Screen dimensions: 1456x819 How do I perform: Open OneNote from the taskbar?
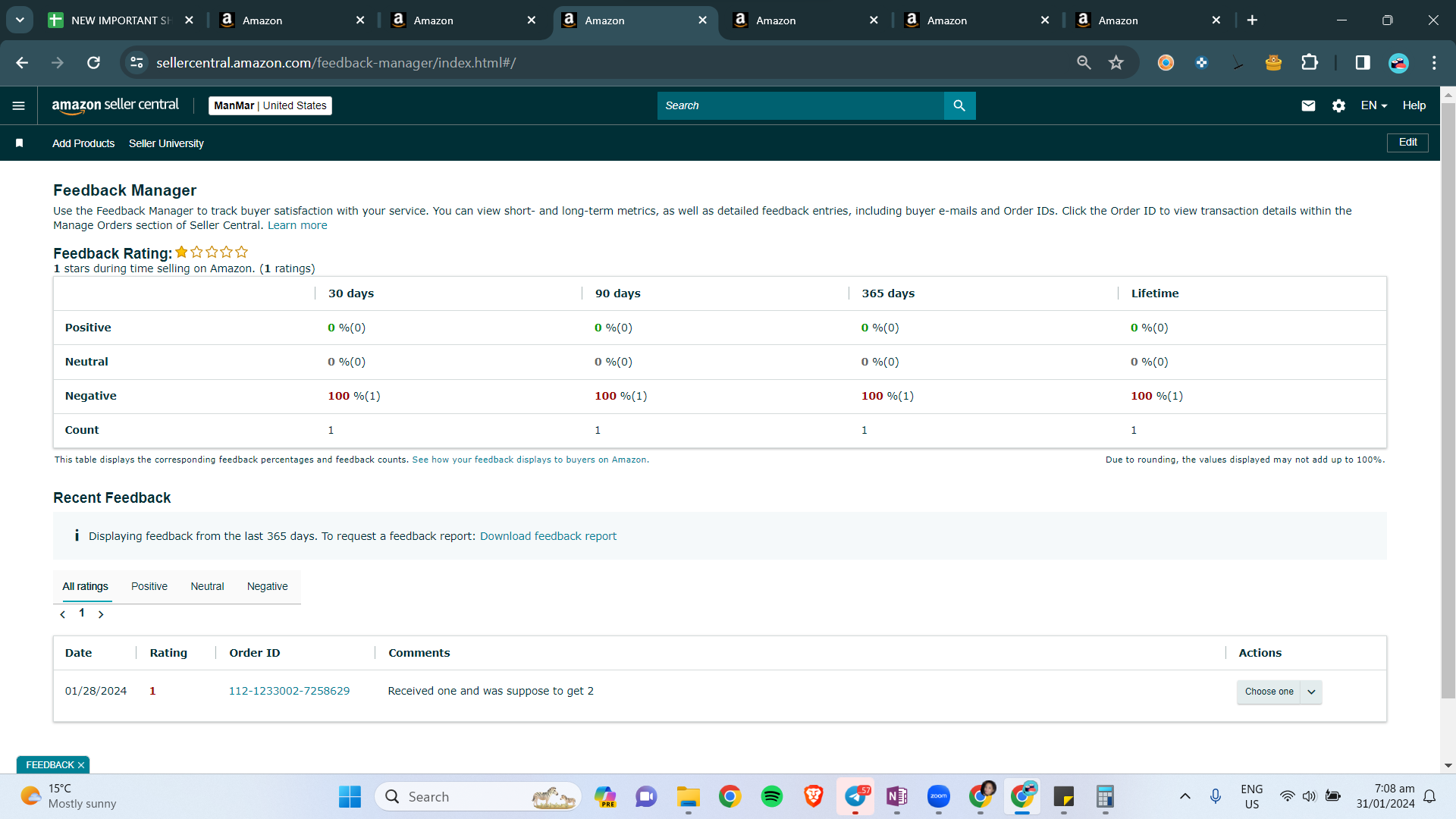897,797
